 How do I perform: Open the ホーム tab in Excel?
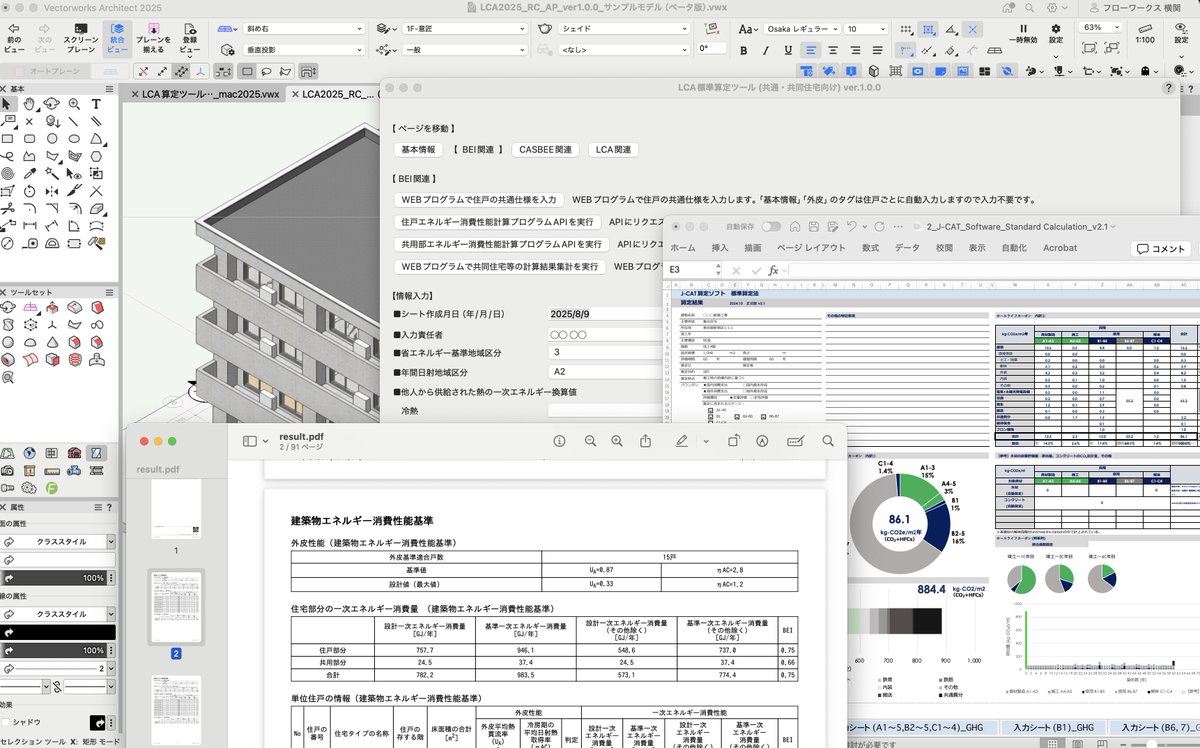point(682,248)
